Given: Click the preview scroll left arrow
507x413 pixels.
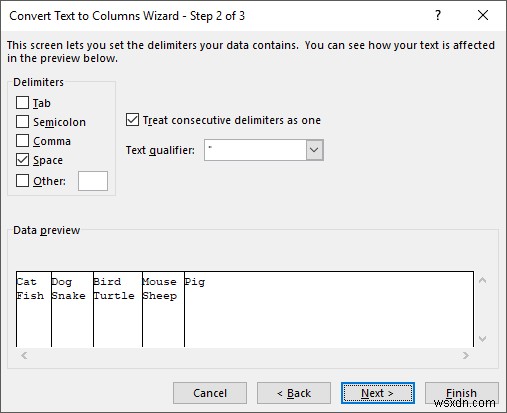Looking at the screenshot, I should [24, 355].
